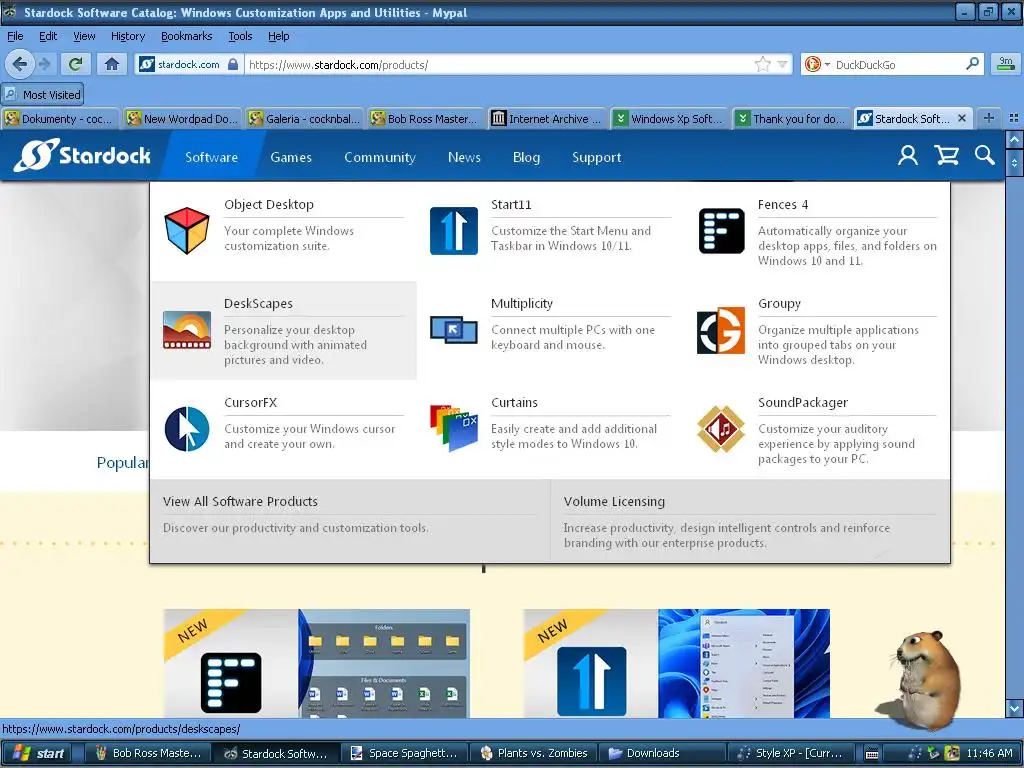
Task: Click the Object Desktop cube icon
Action: (x=187, y=231)
